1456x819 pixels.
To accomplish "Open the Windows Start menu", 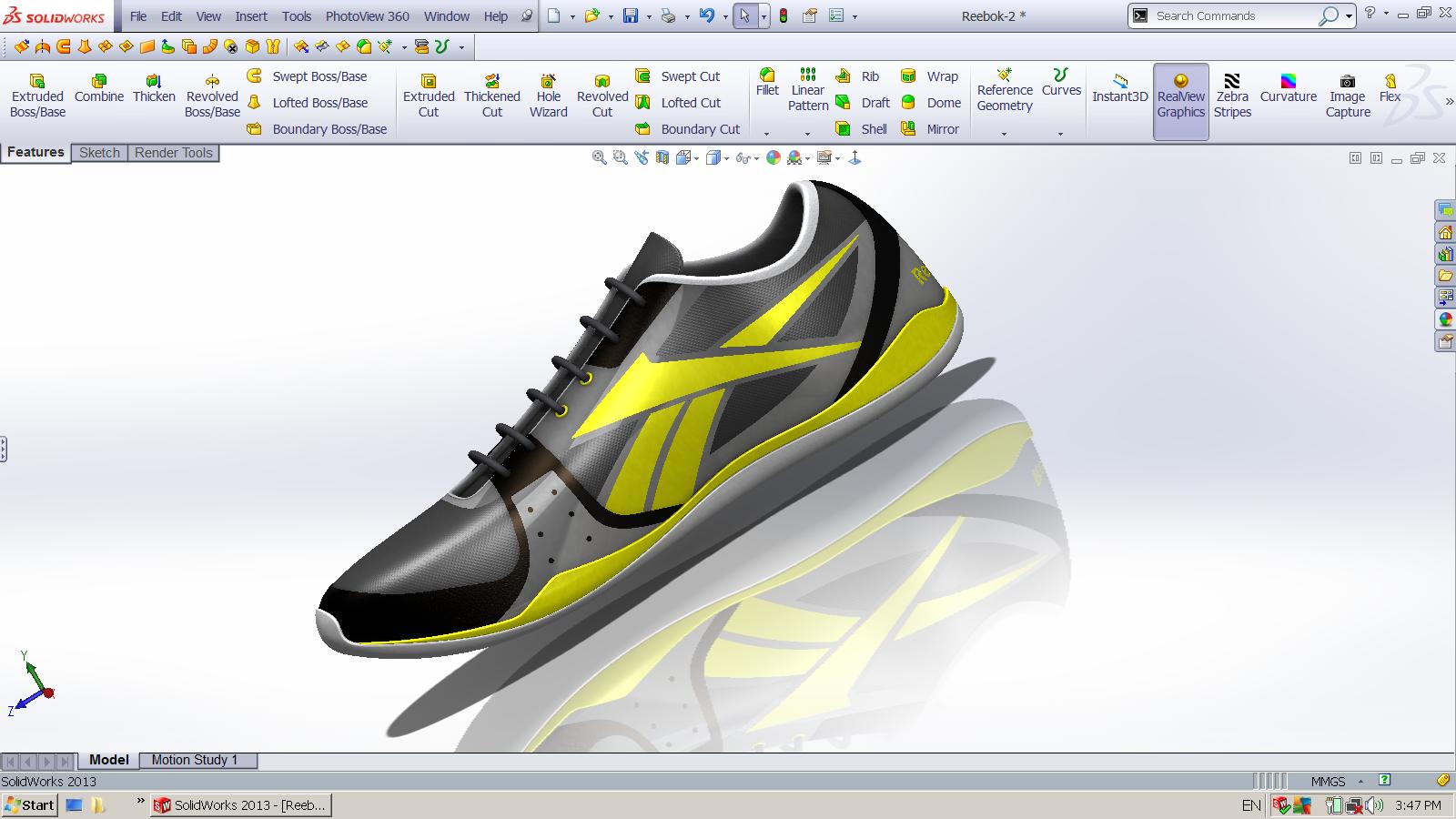I will click(x=30, y=805).
